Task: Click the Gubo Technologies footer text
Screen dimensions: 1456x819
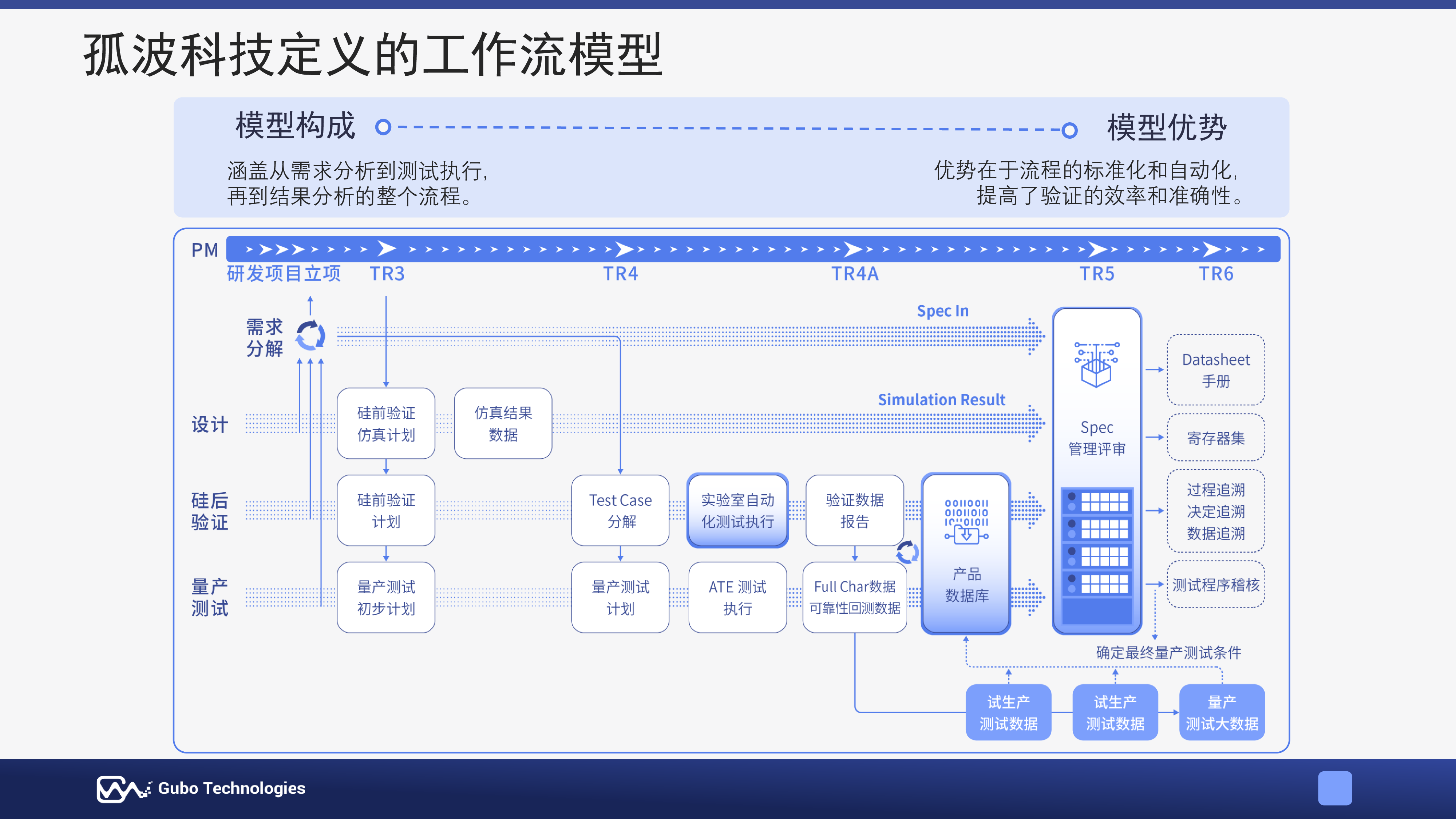Action: [232, 788]
